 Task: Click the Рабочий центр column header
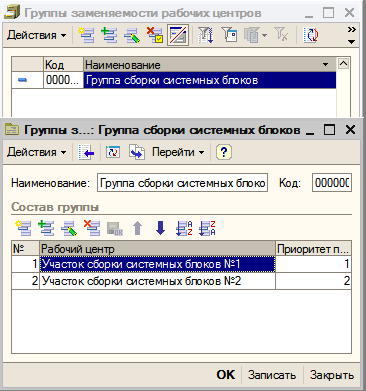[157, 249]
